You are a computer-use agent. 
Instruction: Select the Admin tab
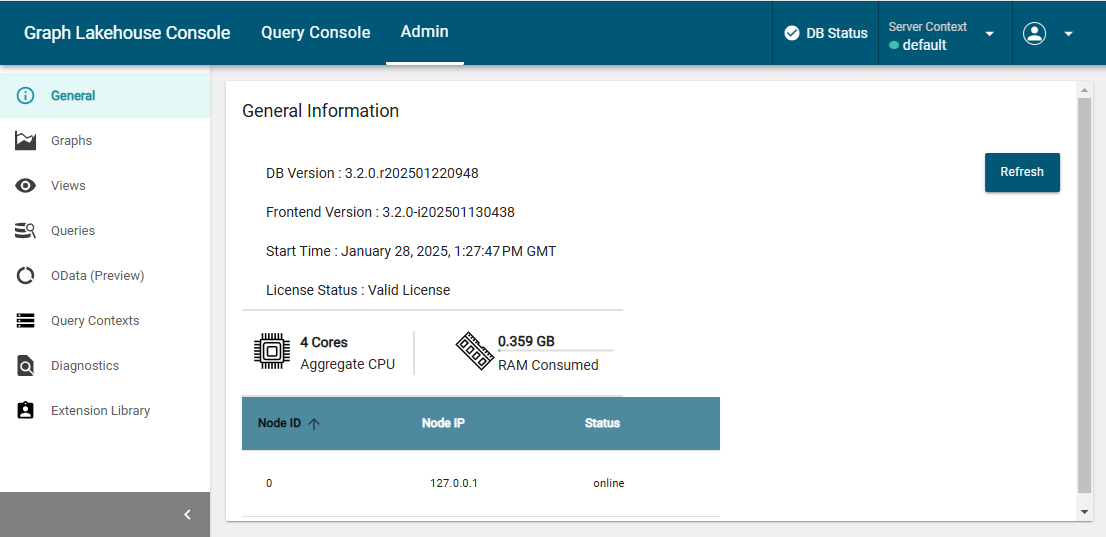point(424,32)
